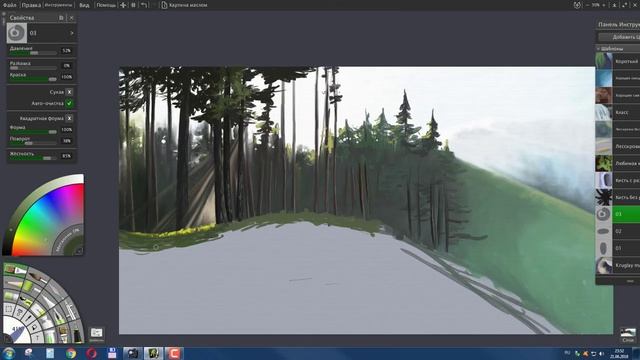Collapse the Шаблоны group in tool panel

(598, 49)
